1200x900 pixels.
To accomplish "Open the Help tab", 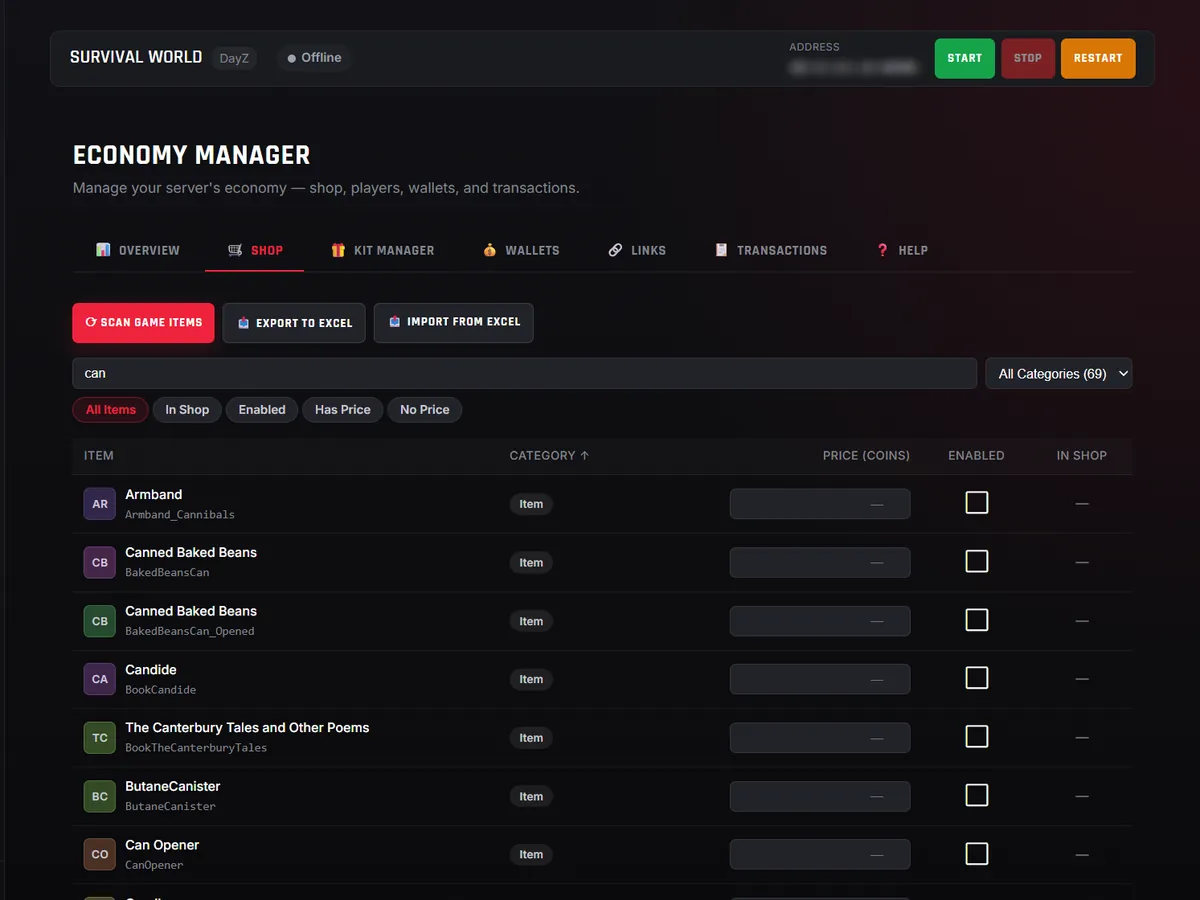I will point(902,250).
